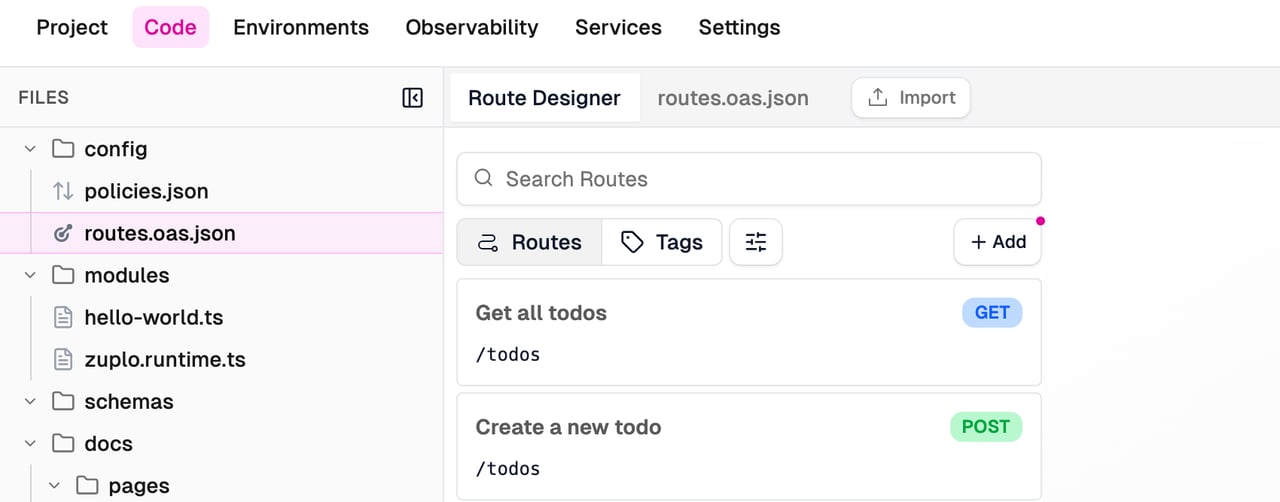
Task: Collapse the pages folder chevron
Action: [55, 485]
